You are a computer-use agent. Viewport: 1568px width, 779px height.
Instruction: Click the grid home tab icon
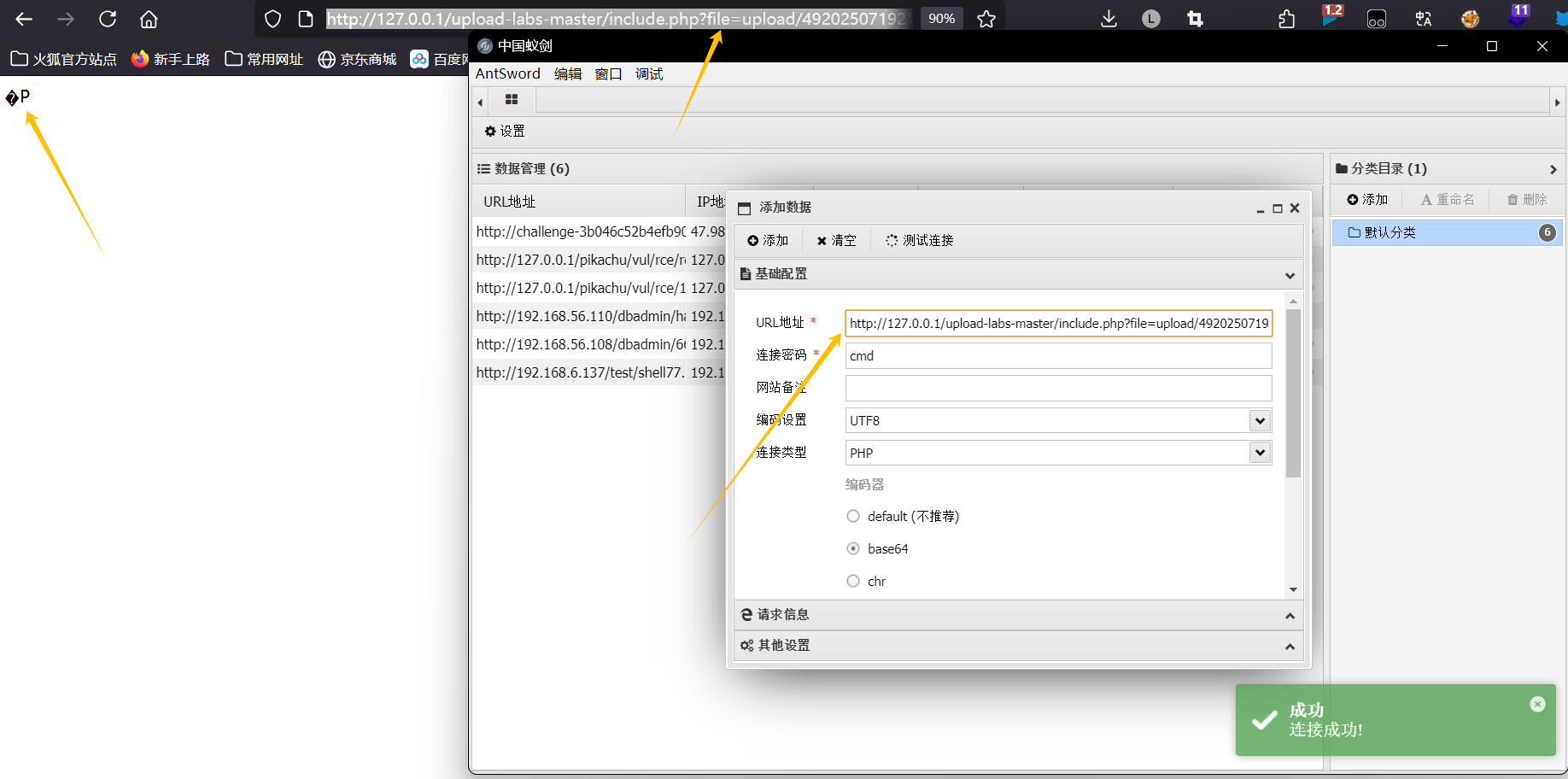click(512, 100)
